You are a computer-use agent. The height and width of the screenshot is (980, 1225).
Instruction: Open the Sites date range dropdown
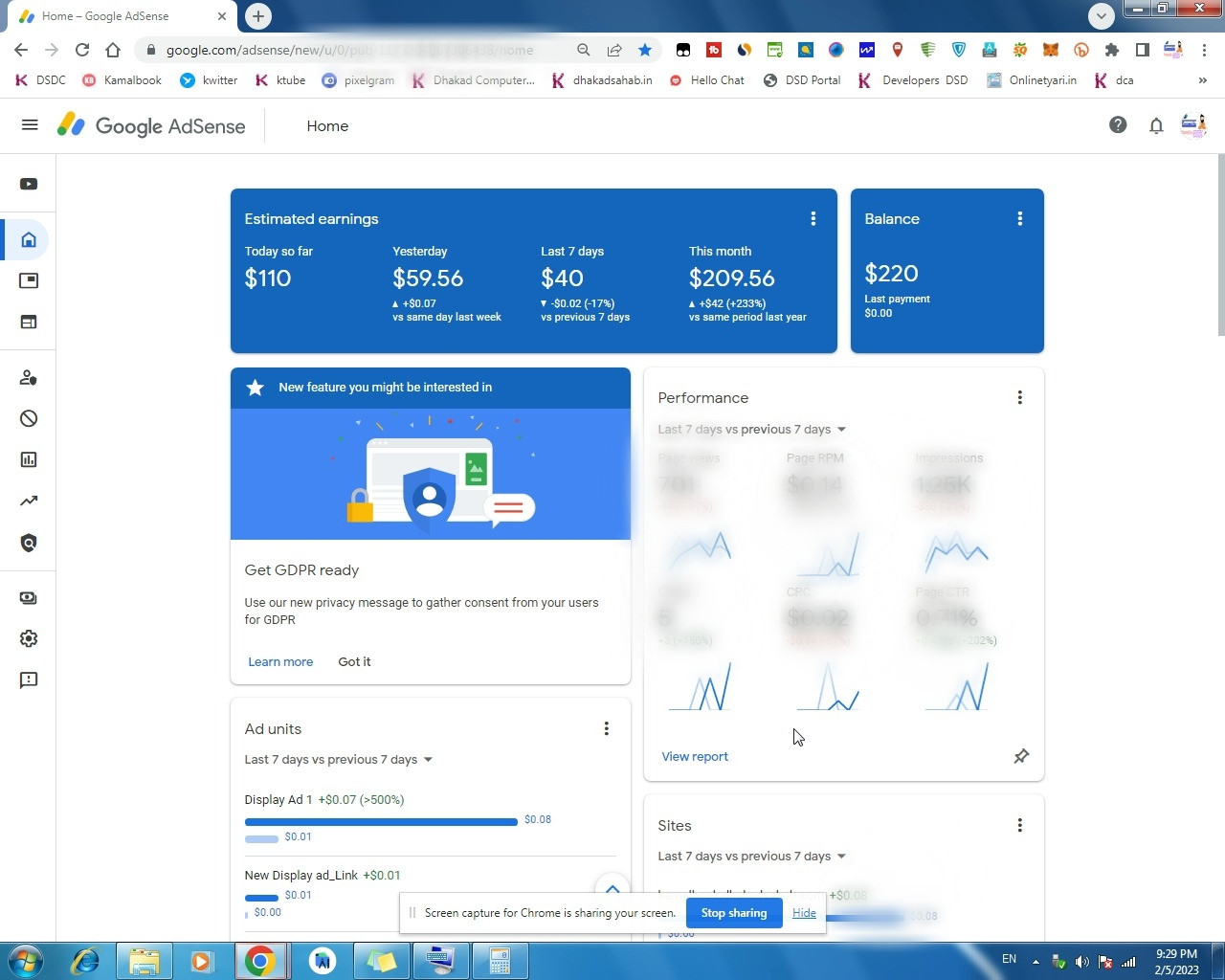[751, 857]
